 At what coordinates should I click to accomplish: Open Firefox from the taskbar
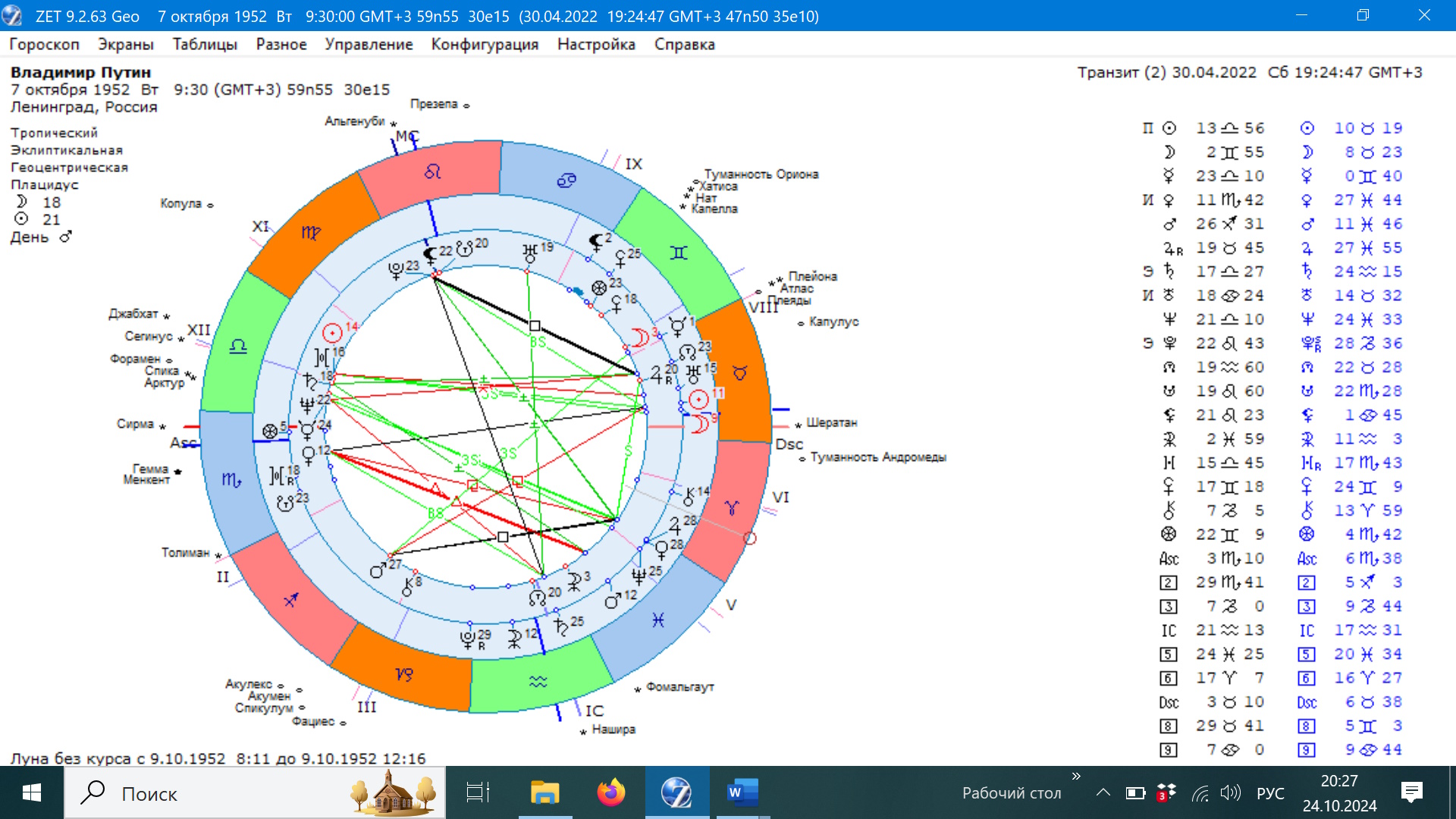coord(610,793)
